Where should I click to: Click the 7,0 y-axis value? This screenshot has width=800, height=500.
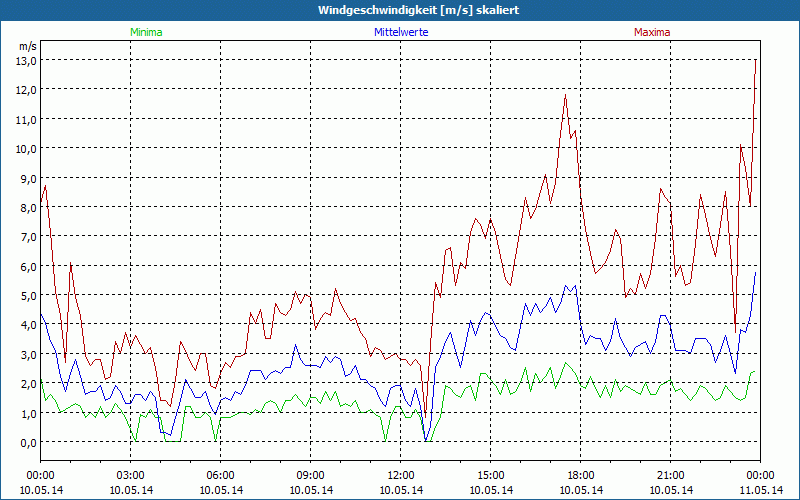coord(29,237)
